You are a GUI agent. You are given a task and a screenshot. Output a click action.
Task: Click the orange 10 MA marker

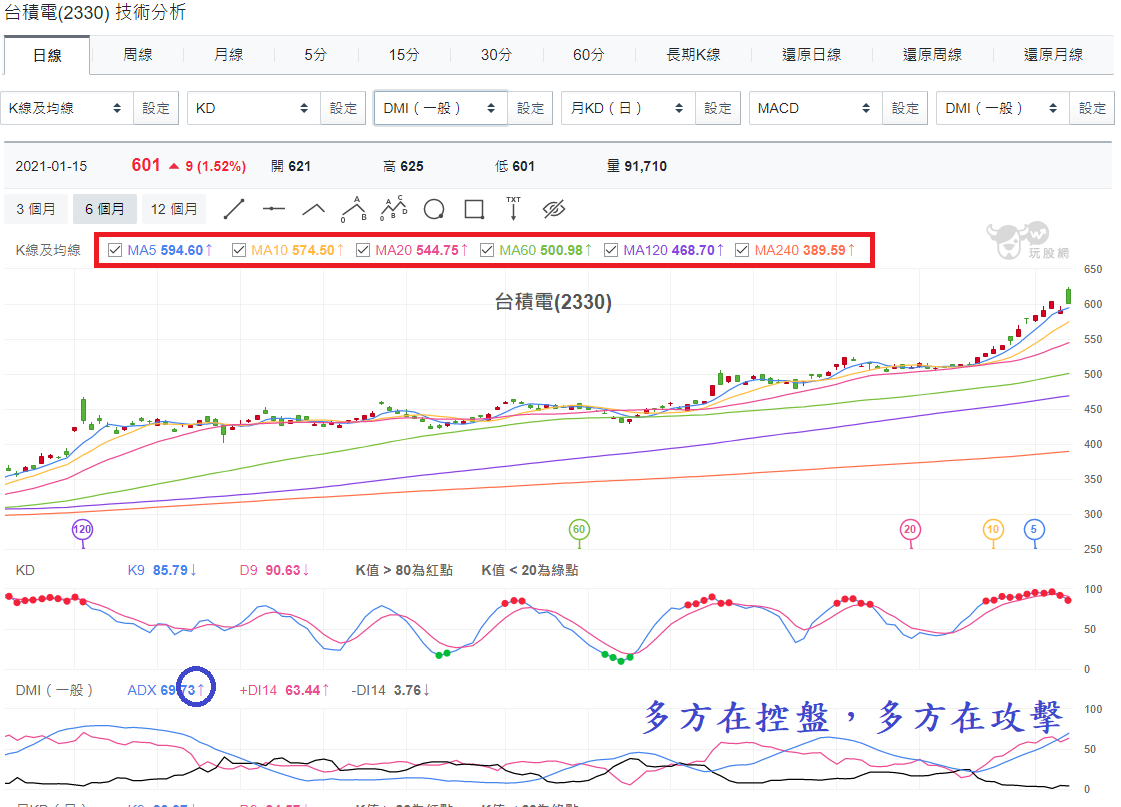point(993,530)
